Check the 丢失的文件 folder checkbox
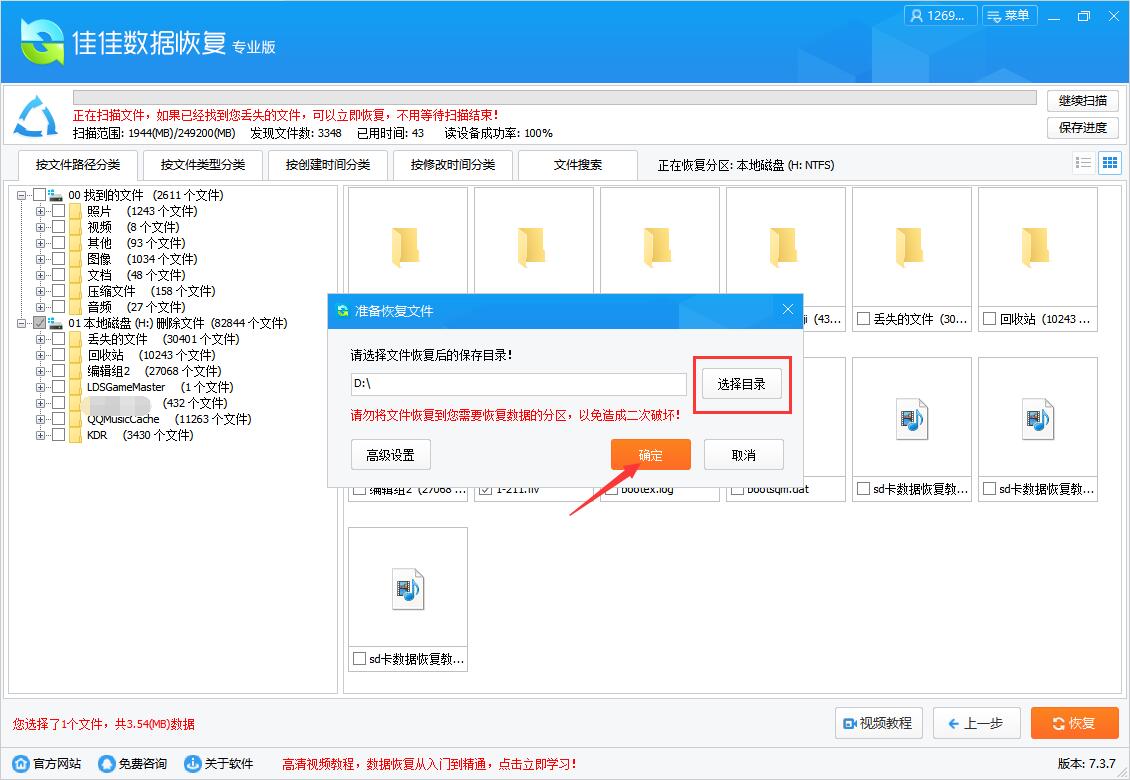 58,339
